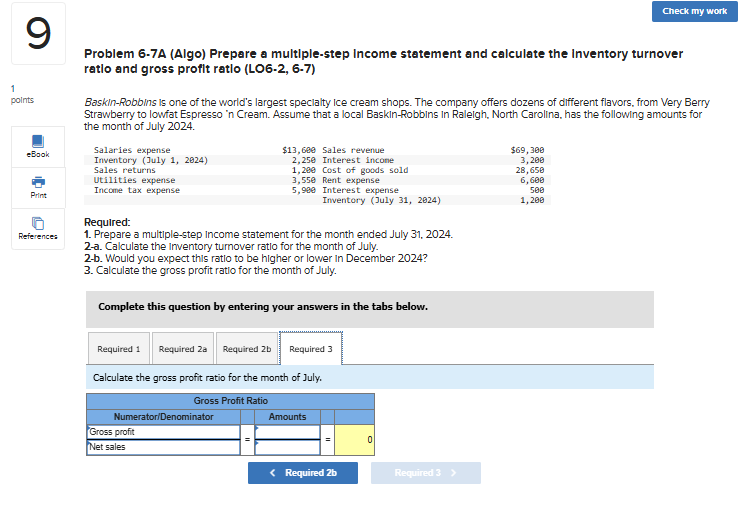Click the Net sales amount input field
The width and height of the screenshot is (756, 517).
[287, 447]
